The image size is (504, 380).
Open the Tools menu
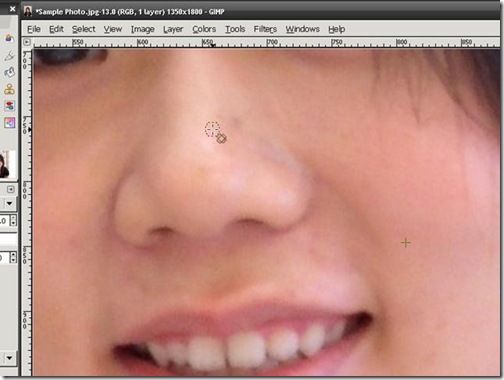[x=235, y=29]
